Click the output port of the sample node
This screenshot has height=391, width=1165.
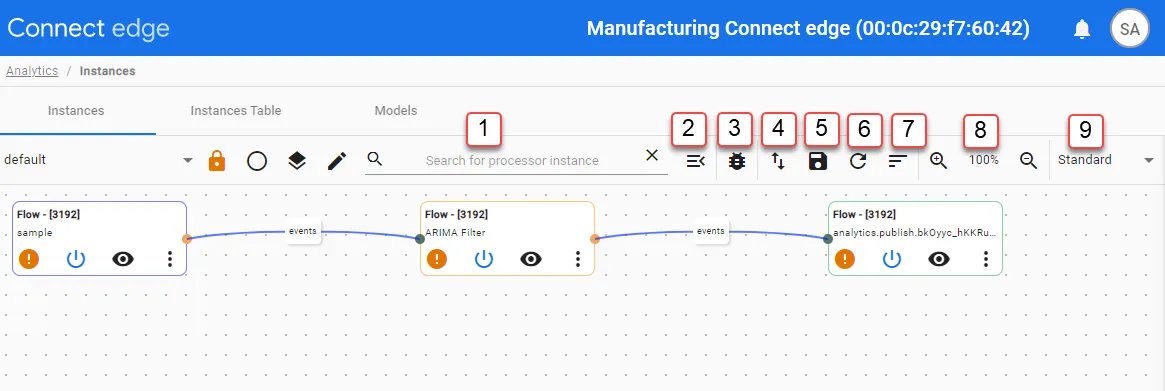coord(187,239)
